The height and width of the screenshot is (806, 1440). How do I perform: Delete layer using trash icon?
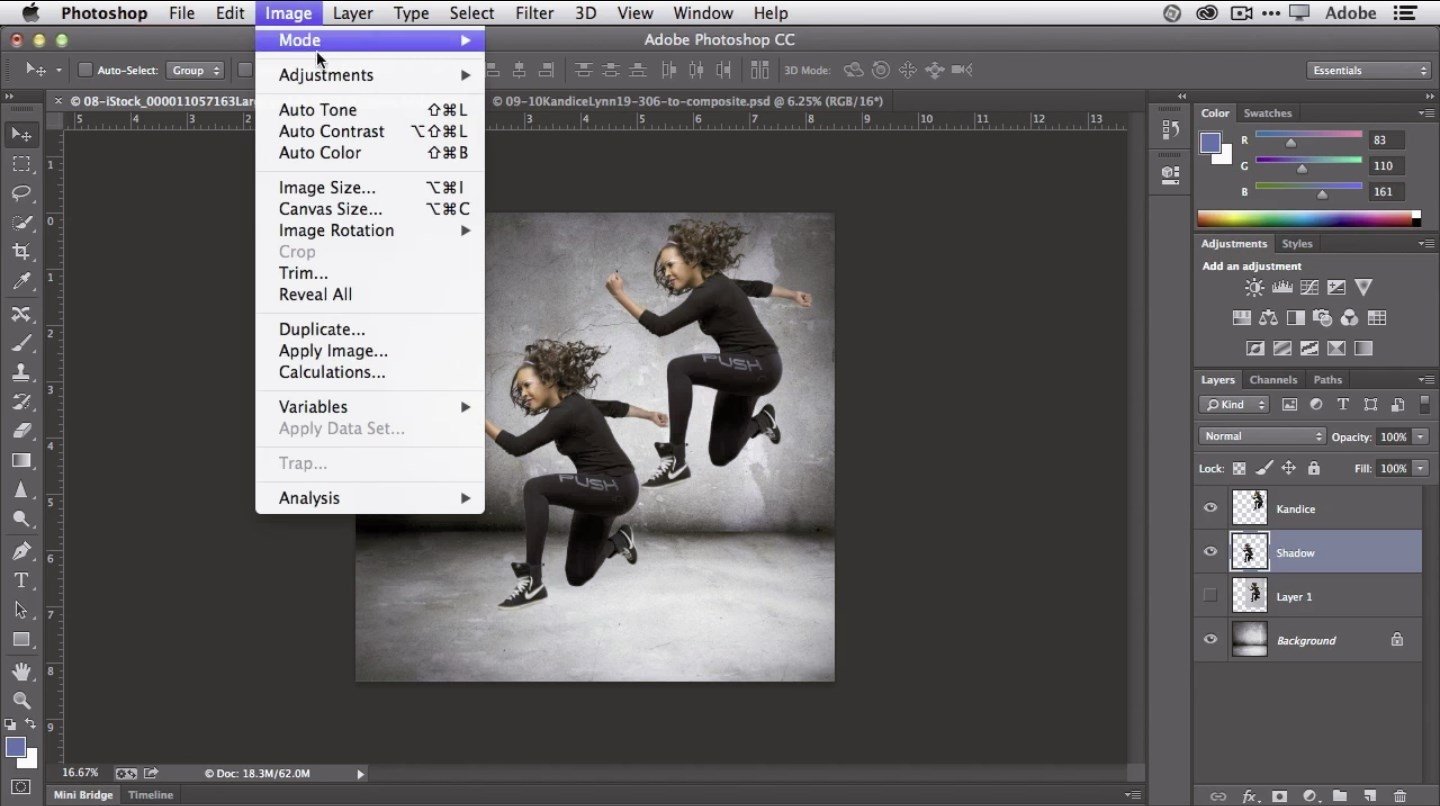[x=1399, y=796]
